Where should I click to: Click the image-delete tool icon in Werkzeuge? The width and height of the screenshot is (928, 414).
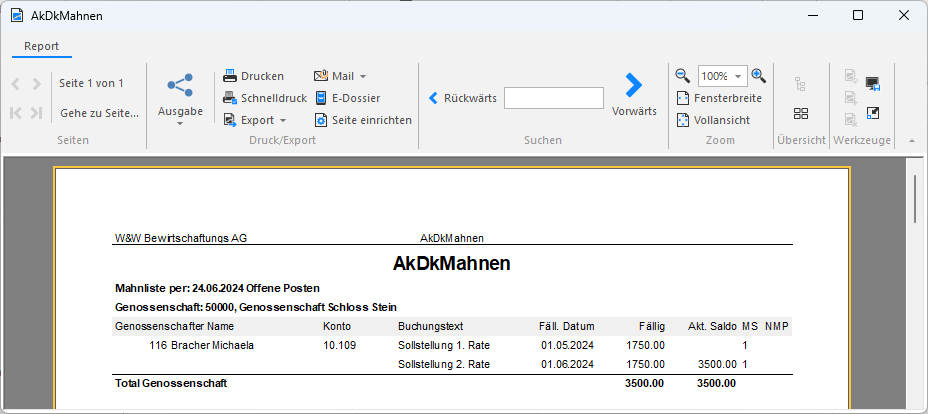[x=850, y=120]
